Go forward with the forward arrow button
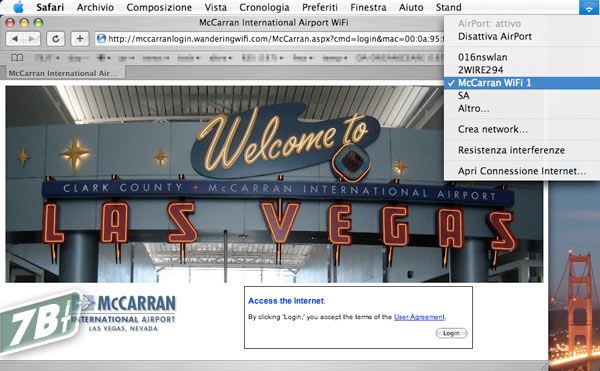 point(32,39)
